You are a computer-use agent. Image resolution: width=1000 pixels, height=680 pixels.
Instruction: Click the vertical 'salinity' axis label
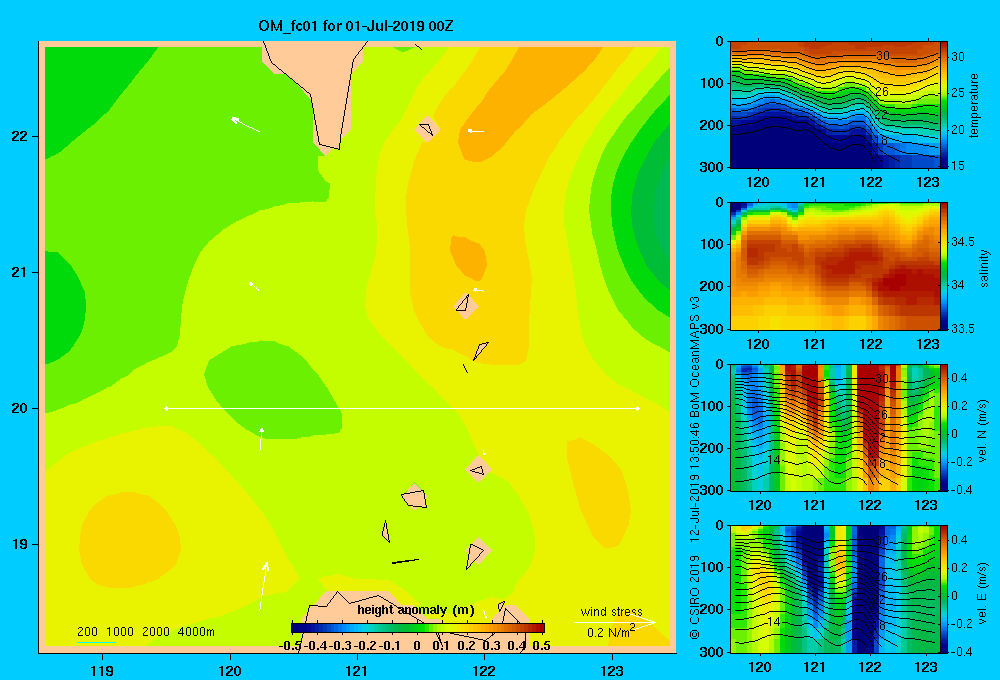(984, 268)
